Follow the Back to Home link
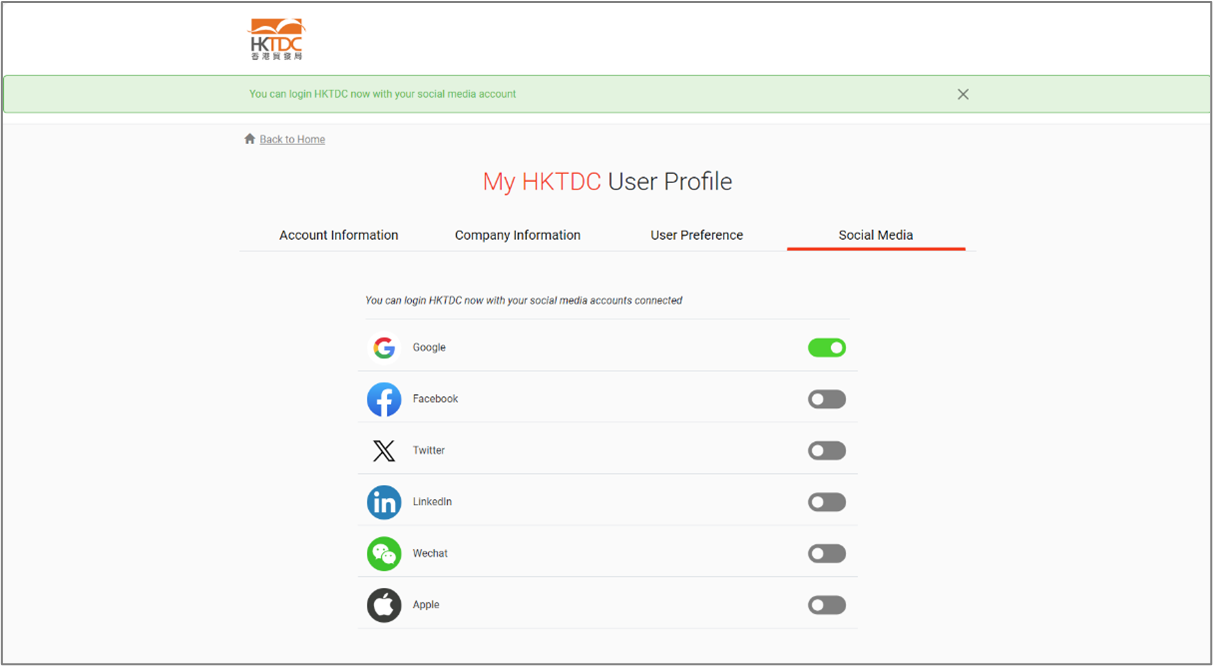Image resolution: width=1213 pixels, height=666 pixels. pyautogui.click(x=292, y=139)
